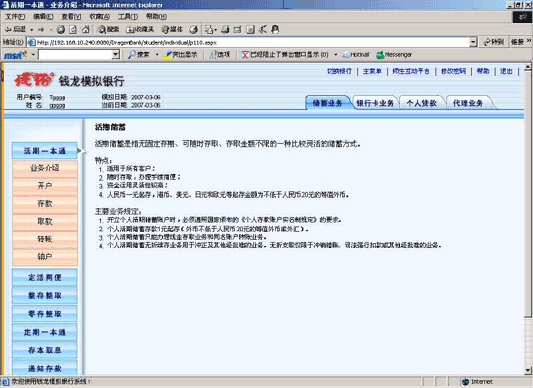The image size is (533, 388).
Task: Click the MSN toolbar search input field
Action: [75, 55]
